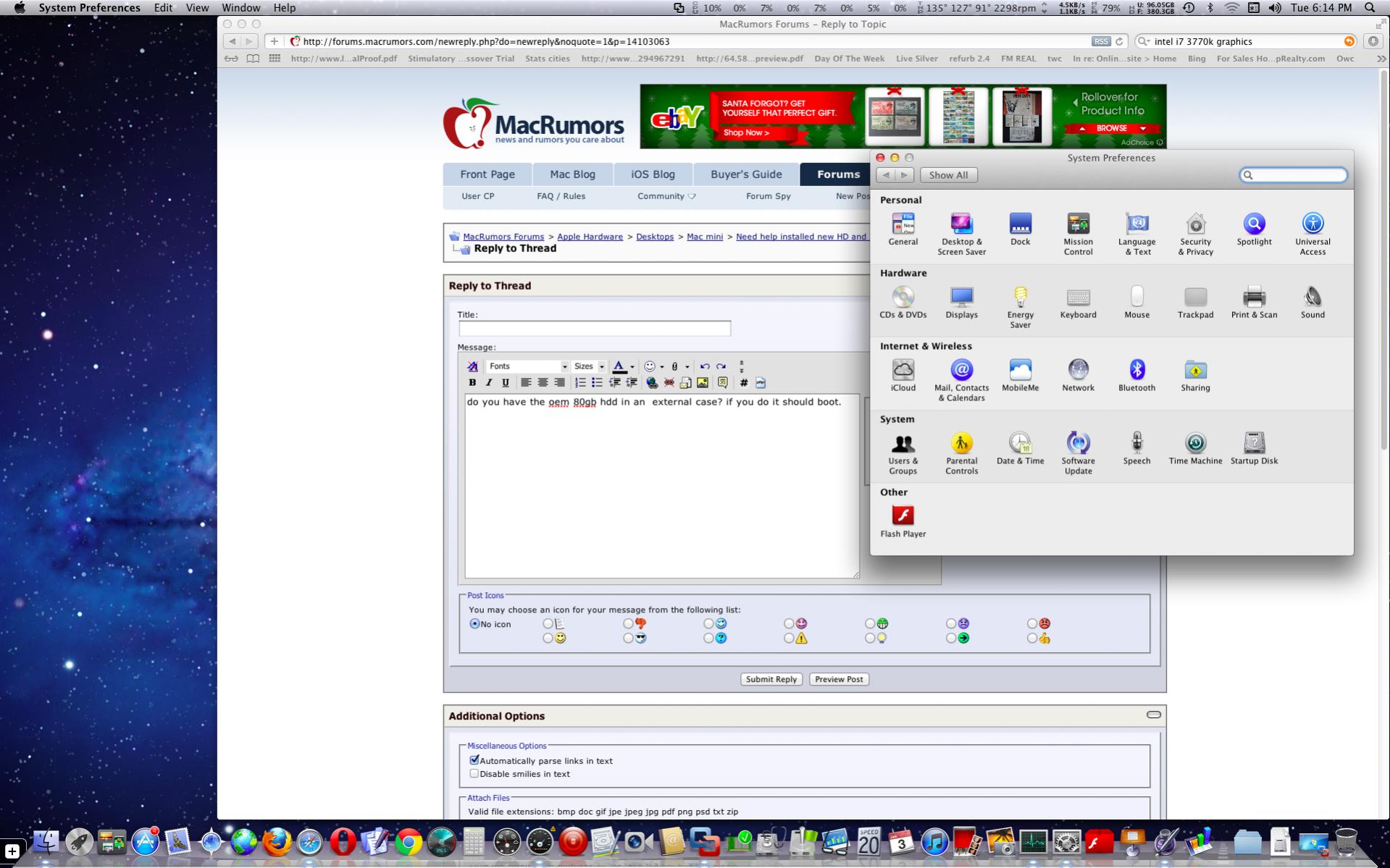Open the Help menu
Image resolution: width=1390 pixels, height=868 pixels.
[x=284, y=8]
